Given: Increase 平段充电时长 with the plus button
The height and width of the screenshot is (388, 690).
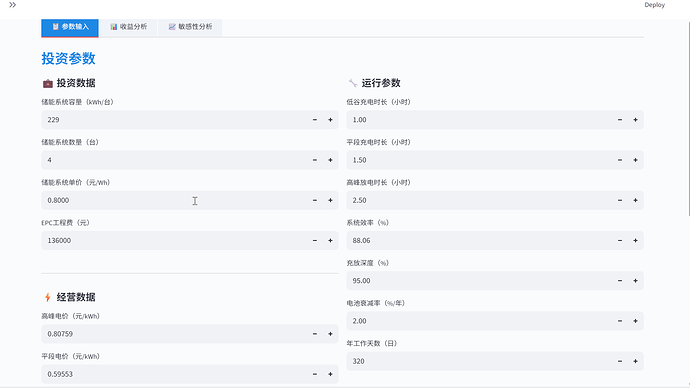Looking at the screenshot, I should (x=635, y=160).
